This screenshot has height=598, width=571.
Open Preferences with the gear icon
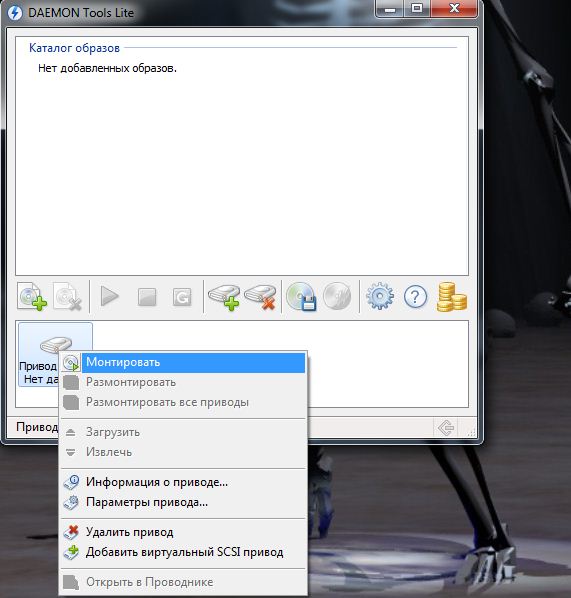(x=380, y=296)
